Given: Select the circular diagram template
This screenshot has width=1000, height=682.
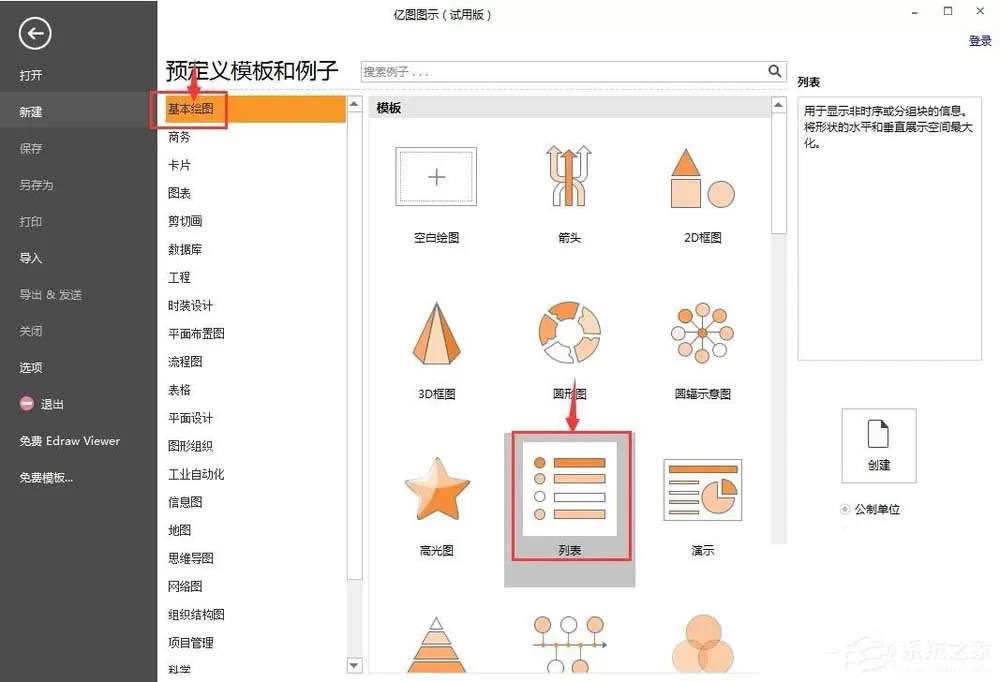Looking at the screenshot, I should (569, 332).
